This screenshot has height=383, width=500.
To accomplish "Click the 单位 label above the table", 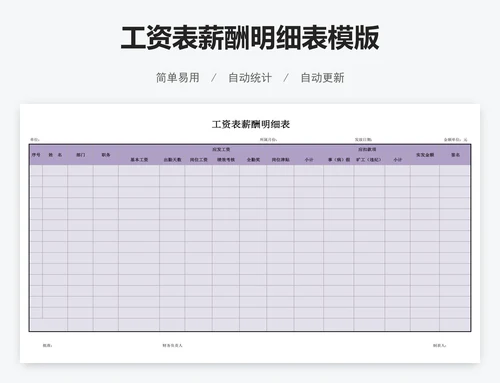I will click(35, 140).
